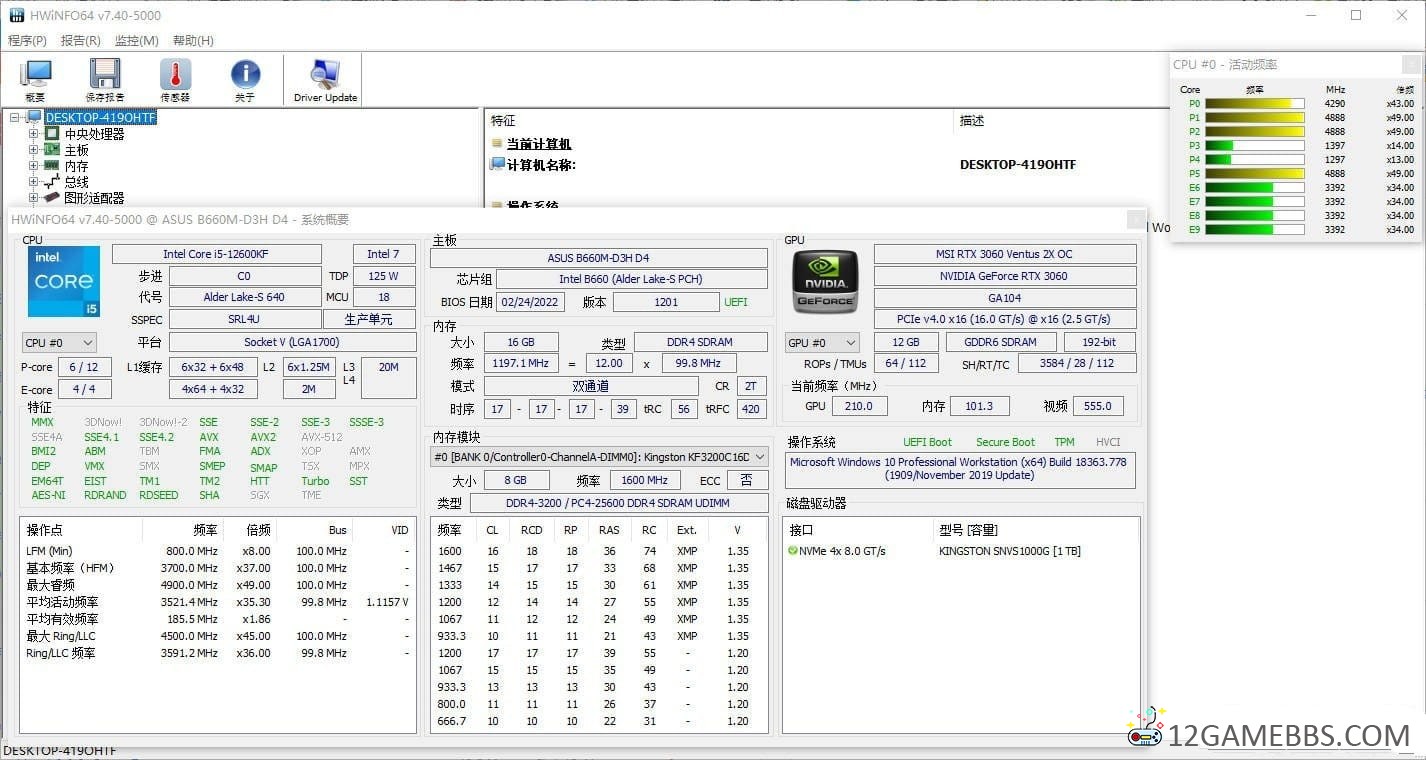This screenshot has width=1426, height=760.
Task: Select the 平均活动频率 row
Action: [x=217, y=602]
